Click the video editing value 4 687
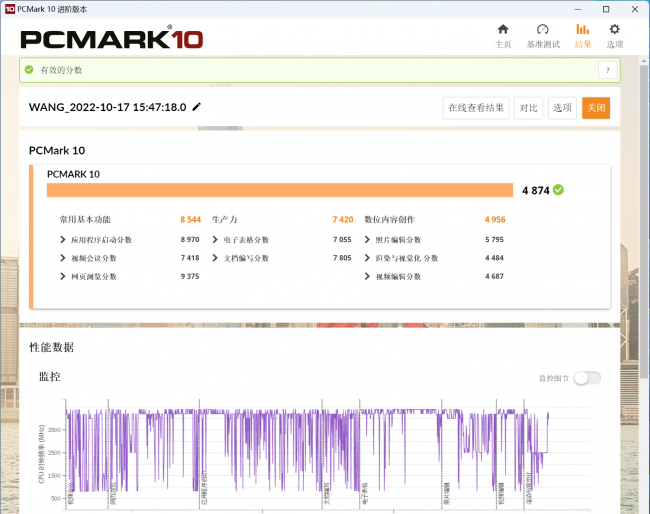The image size is (650, 514). tap(494, 276)
